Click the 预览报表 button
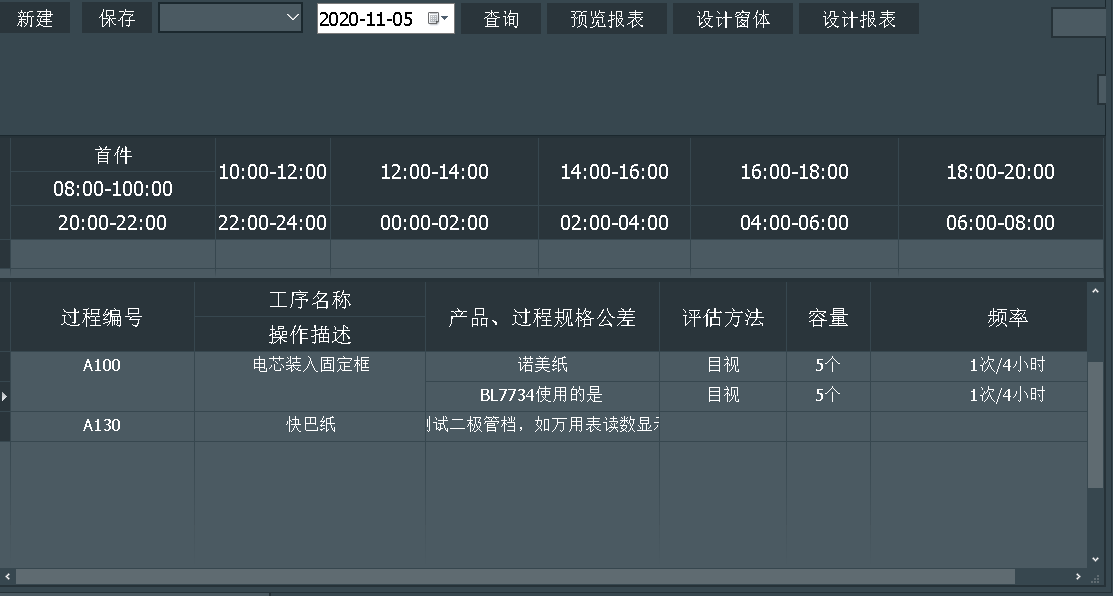The image size is (1113, 596). (x=606, y=17)
